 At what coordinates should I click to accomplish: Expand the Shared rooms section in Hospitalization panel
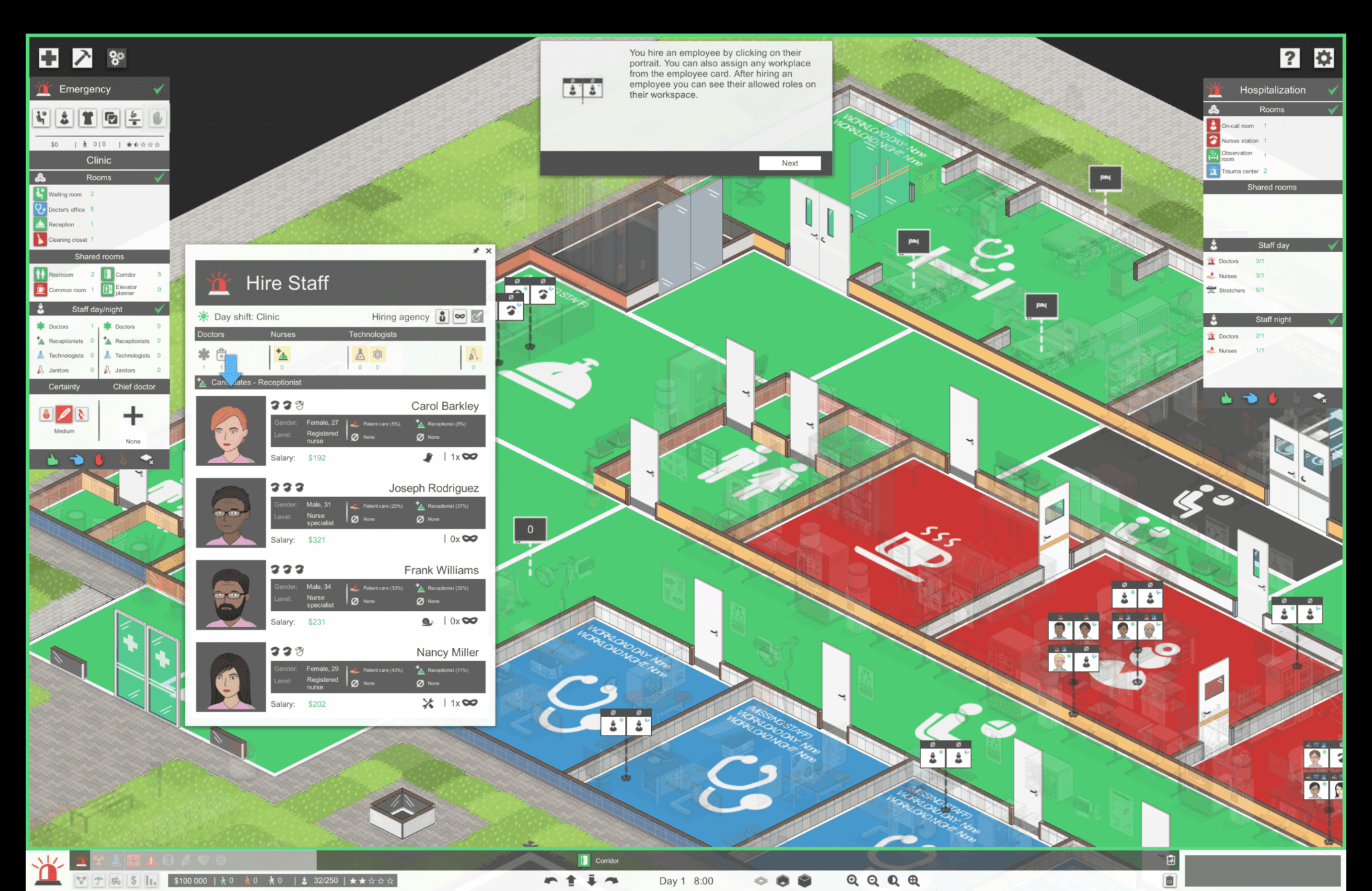point(1272,187)
